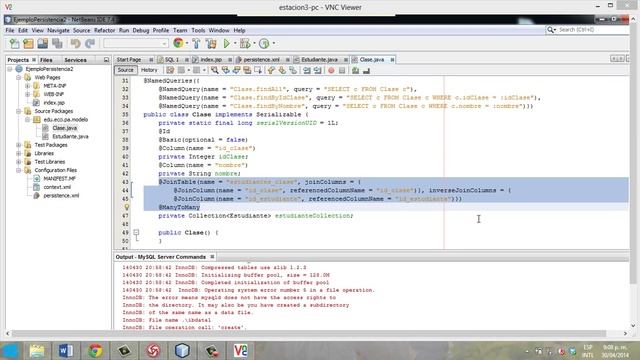
Task: Click Find Previous Occurrence editor icon
Action: (x=226, y=71)
